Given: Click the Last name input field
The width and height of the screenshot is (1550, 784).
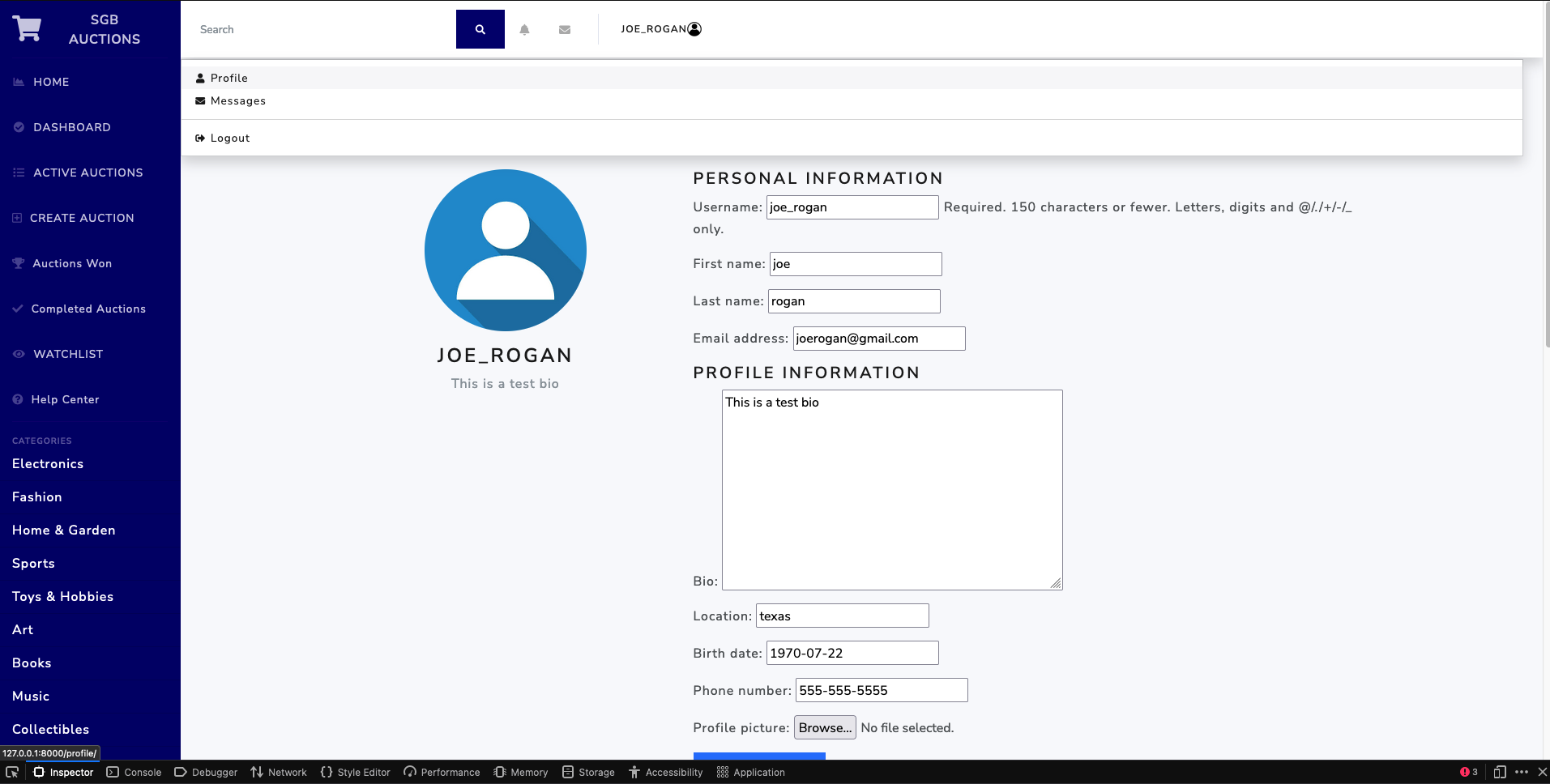Looking at the screenshot, I should click(x=854, y=301).
